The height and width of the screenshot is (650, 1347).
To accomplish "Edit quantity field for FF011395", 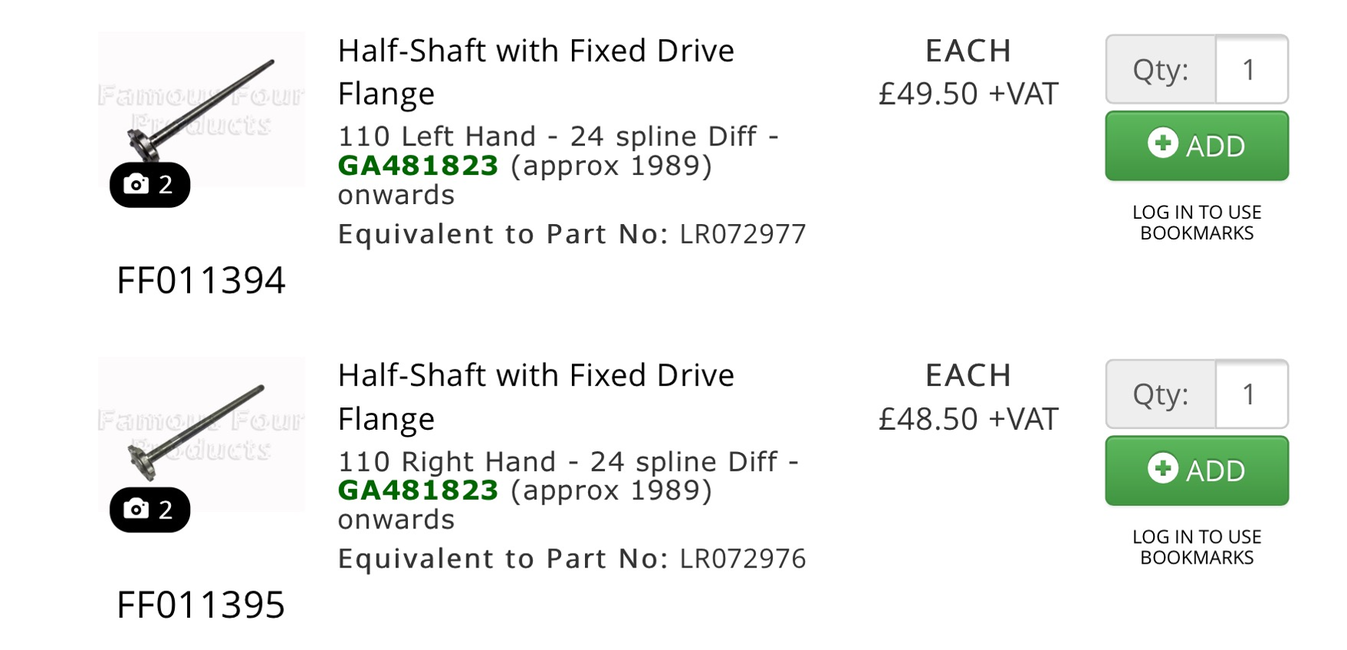I will [1251, 395].
